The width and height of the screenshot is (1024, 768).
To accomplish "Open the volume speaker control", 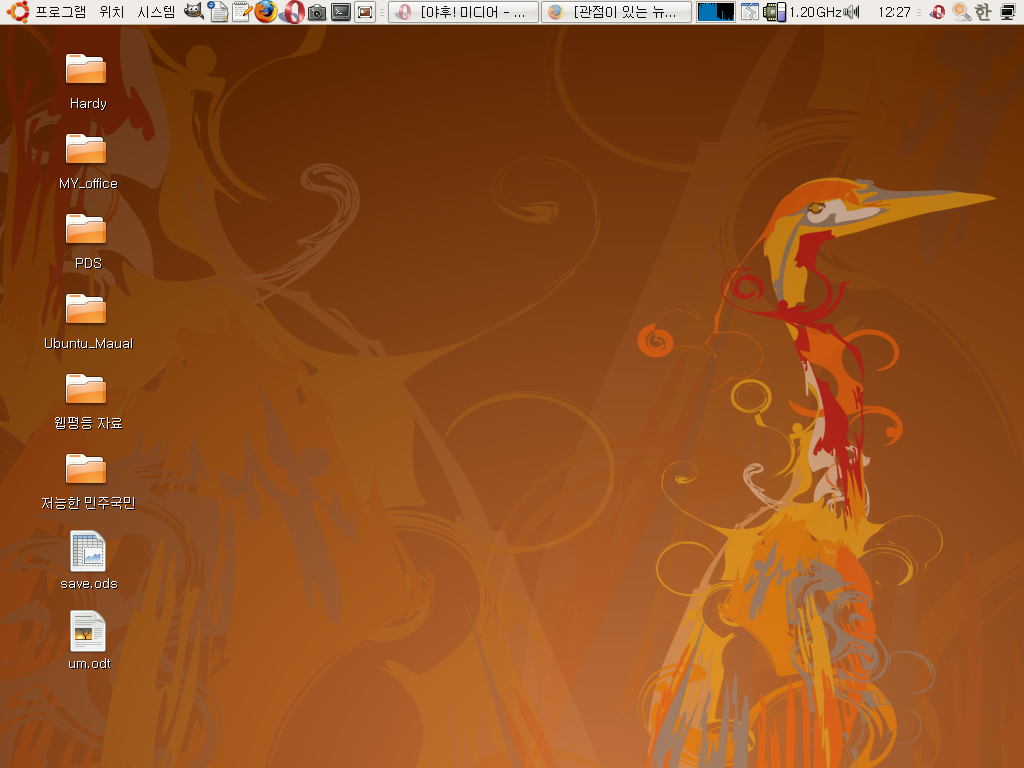I will (x=852, y=12).
